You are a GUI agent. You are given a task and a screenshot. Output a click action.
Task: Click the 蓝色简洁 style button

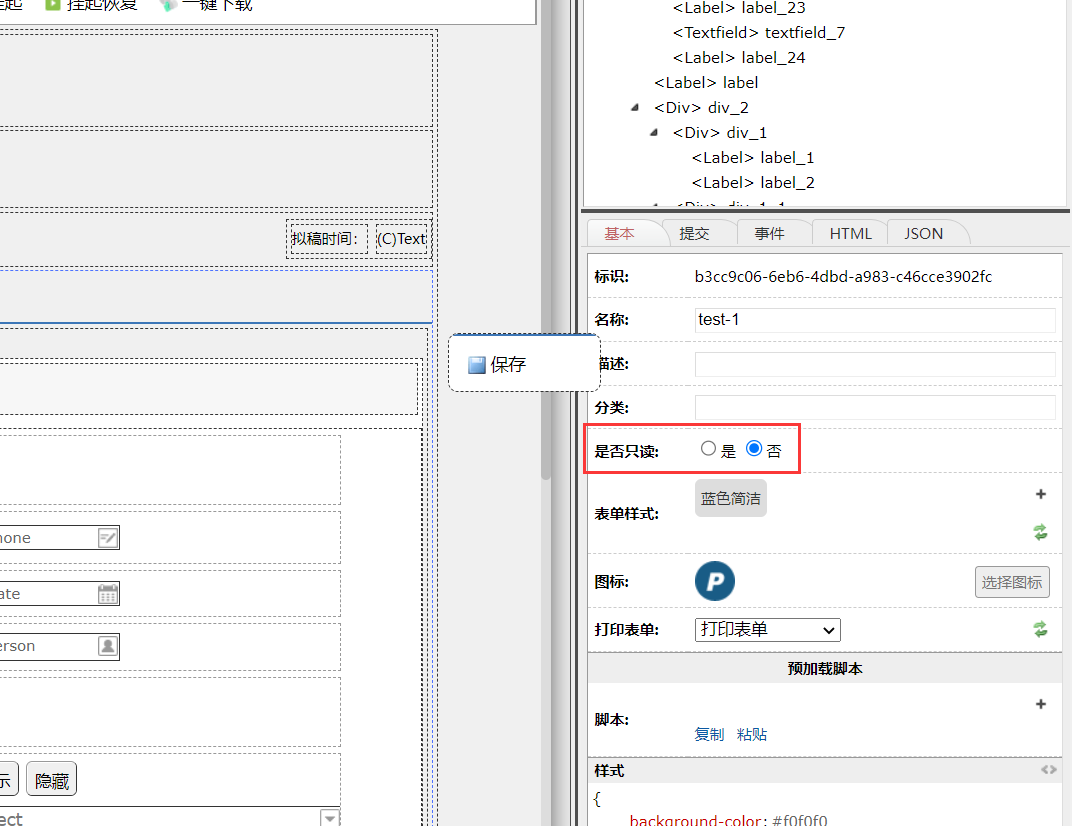pyautogui.click(x=730, y=498)
